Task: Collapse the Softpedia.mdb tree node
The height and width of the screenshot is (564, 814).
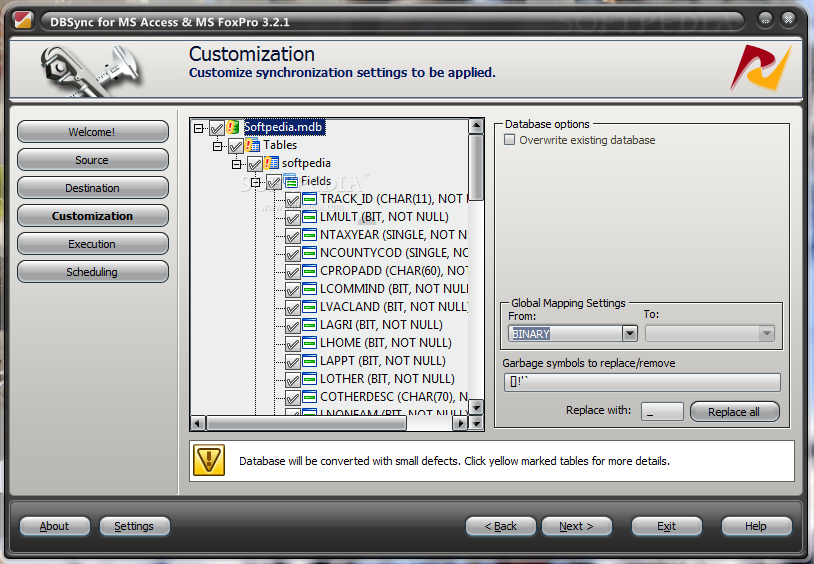Action: coord(198,128)
